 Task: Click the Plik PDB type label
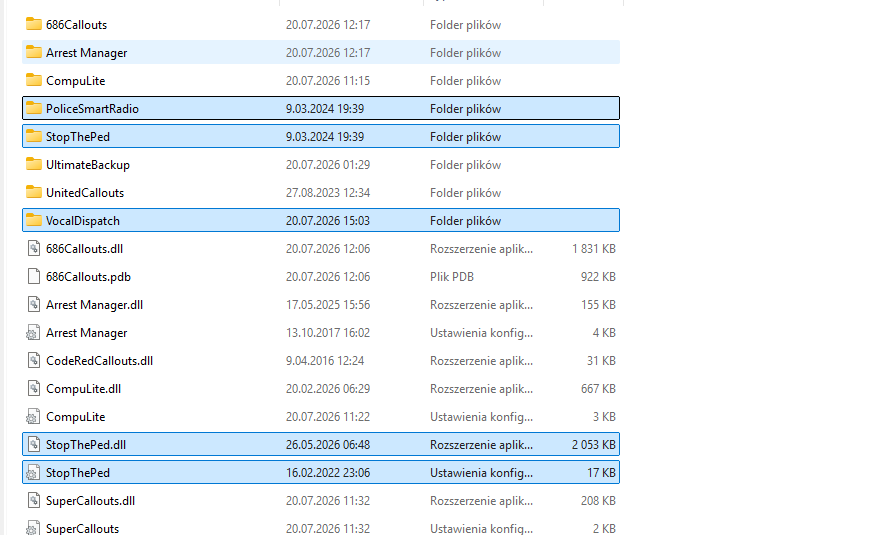point(451,277)
